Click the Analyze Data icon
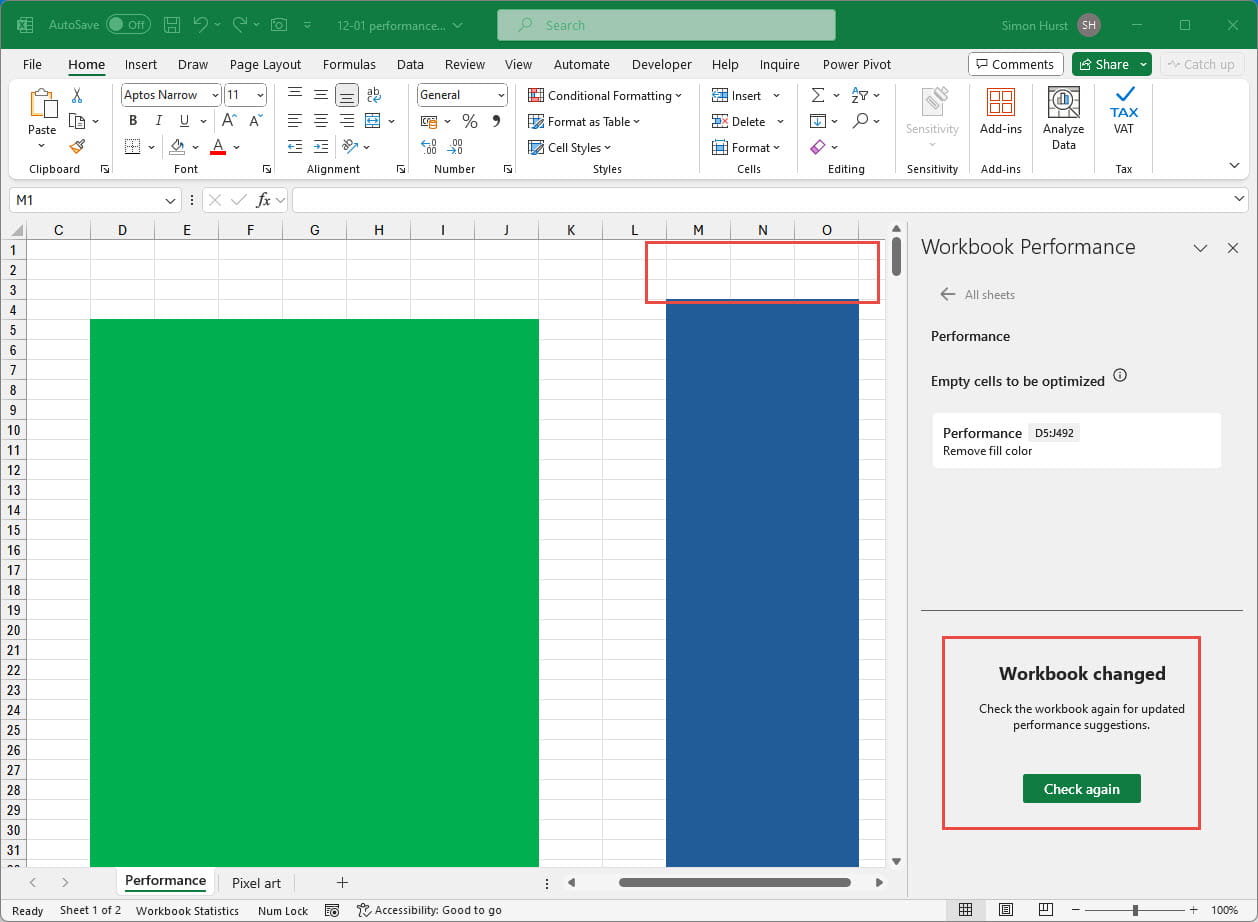The width and height of the screenshot is (1258, 922). (1062, 112)
